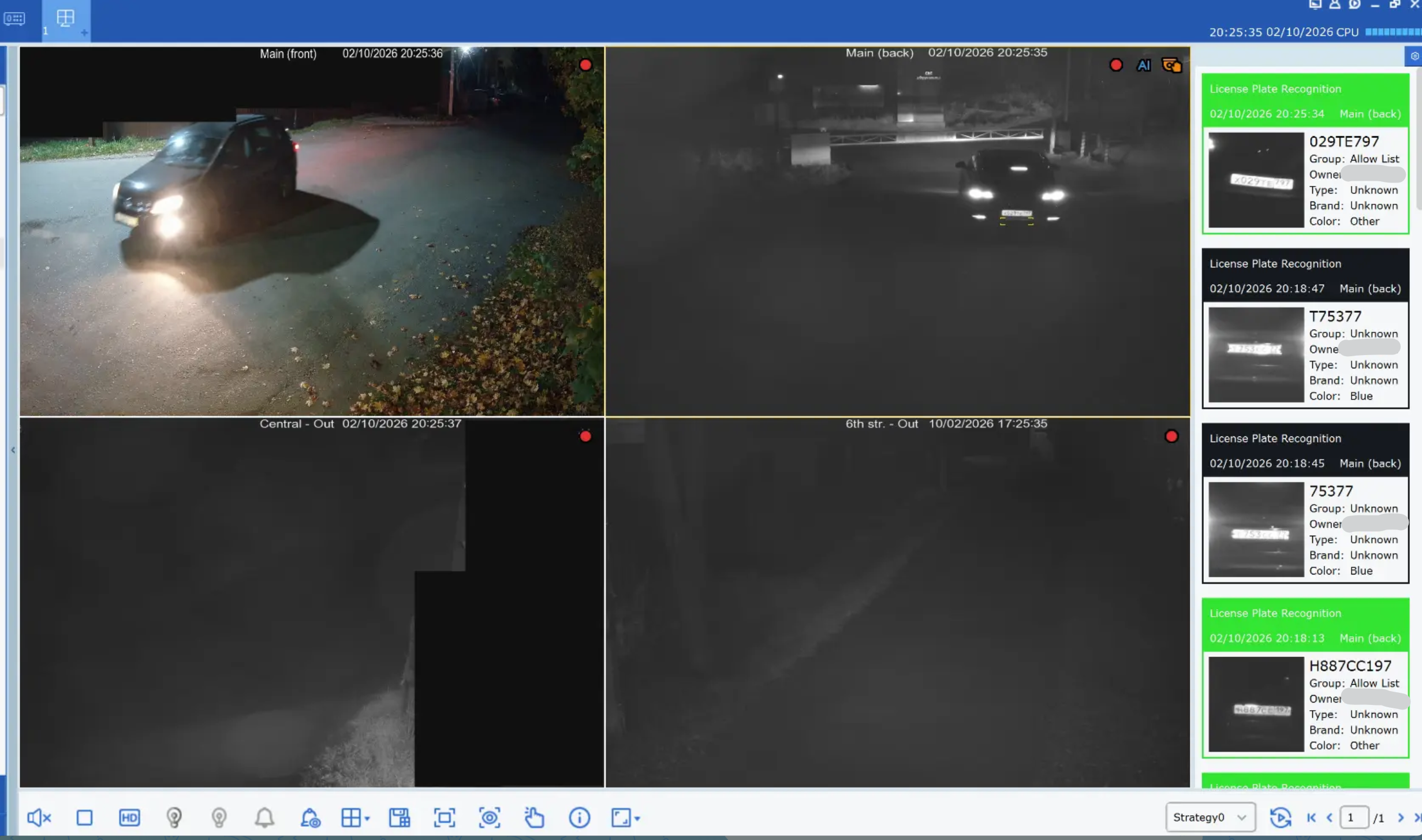Select the multi-view layout tab
Image resolution: width=1422 pixels, height=840 pixels.
point(65,18)
